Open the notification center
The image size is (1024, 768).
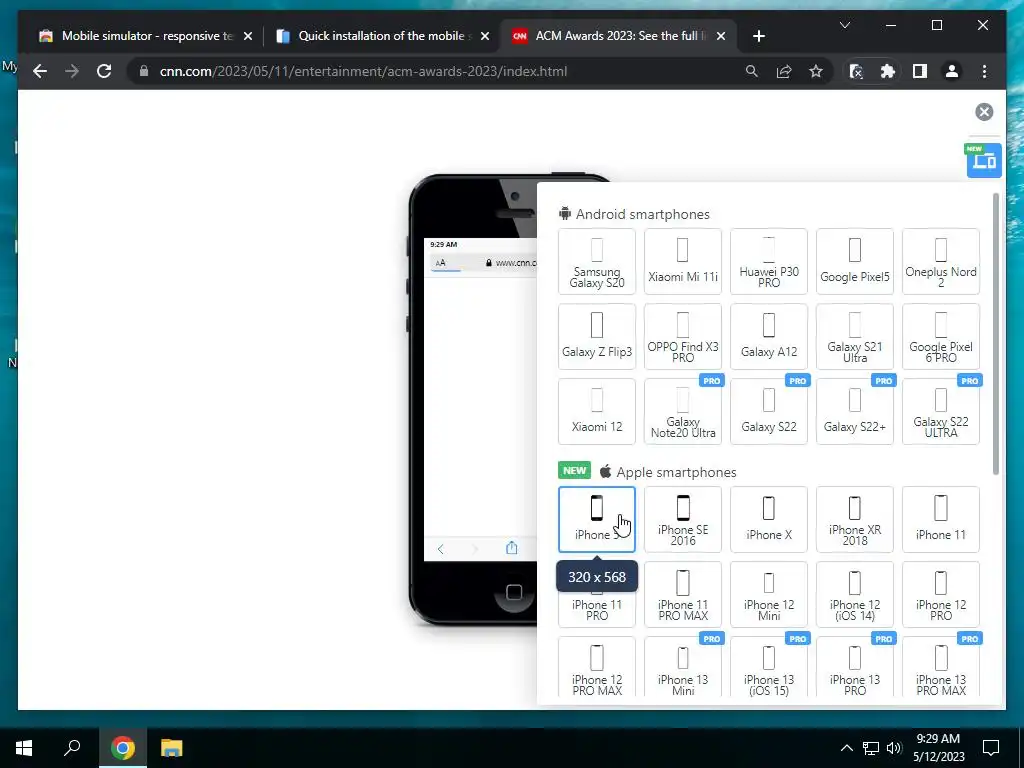tap(991, 748)
